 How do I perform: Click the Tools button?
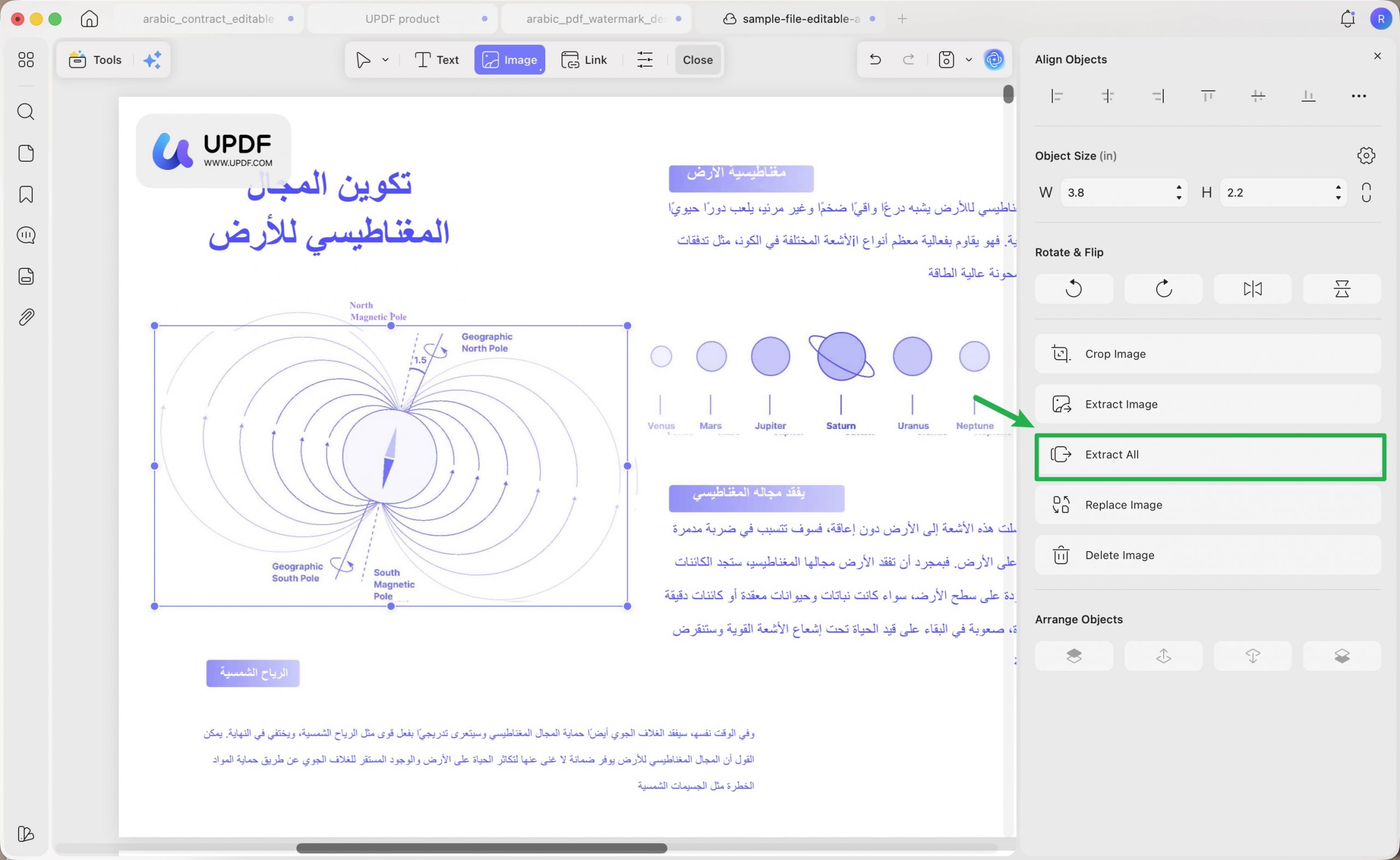(x=95, y=60)
